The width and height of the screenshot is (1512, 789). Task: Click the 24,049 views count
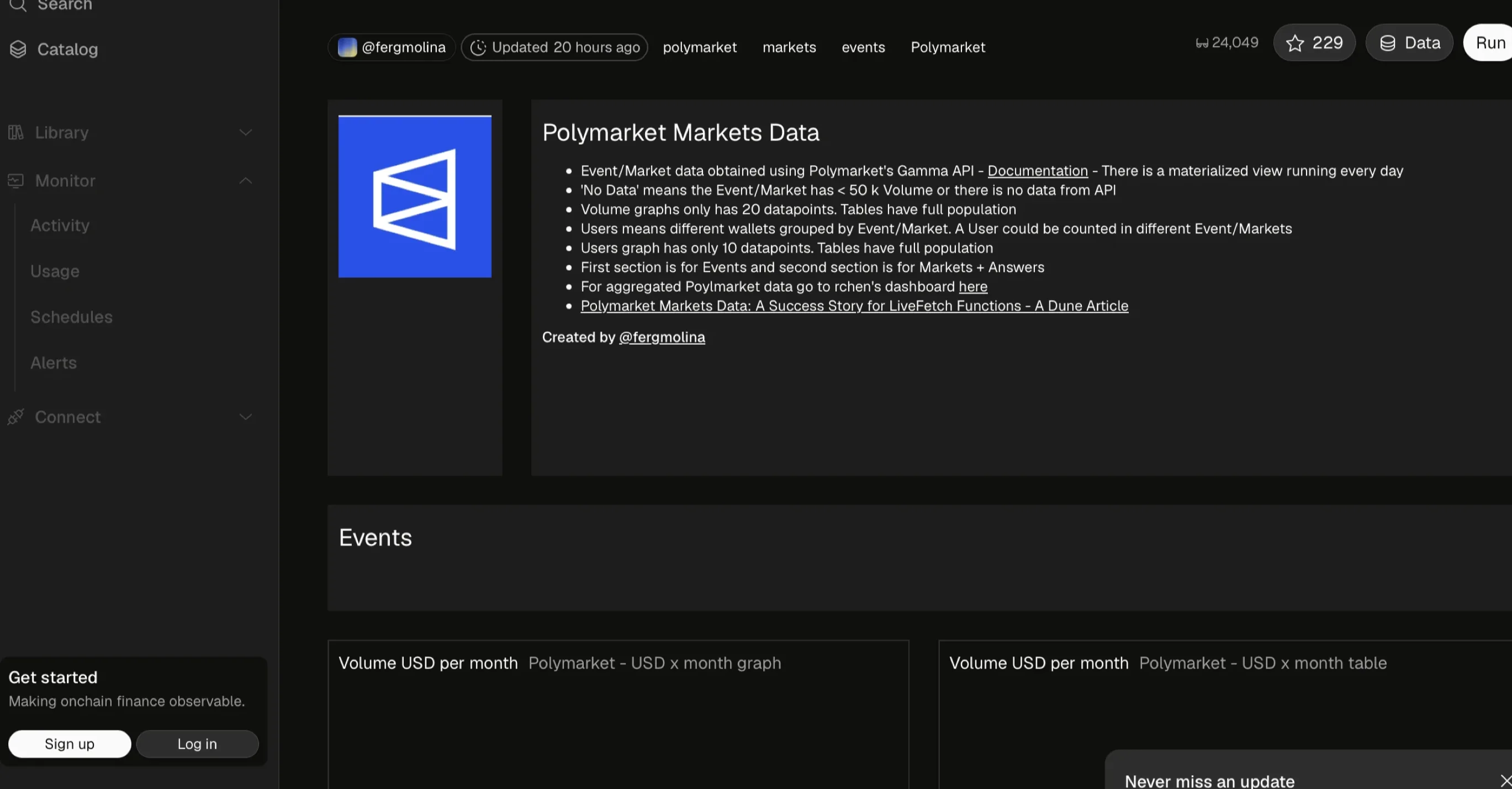pos(1227,43)
